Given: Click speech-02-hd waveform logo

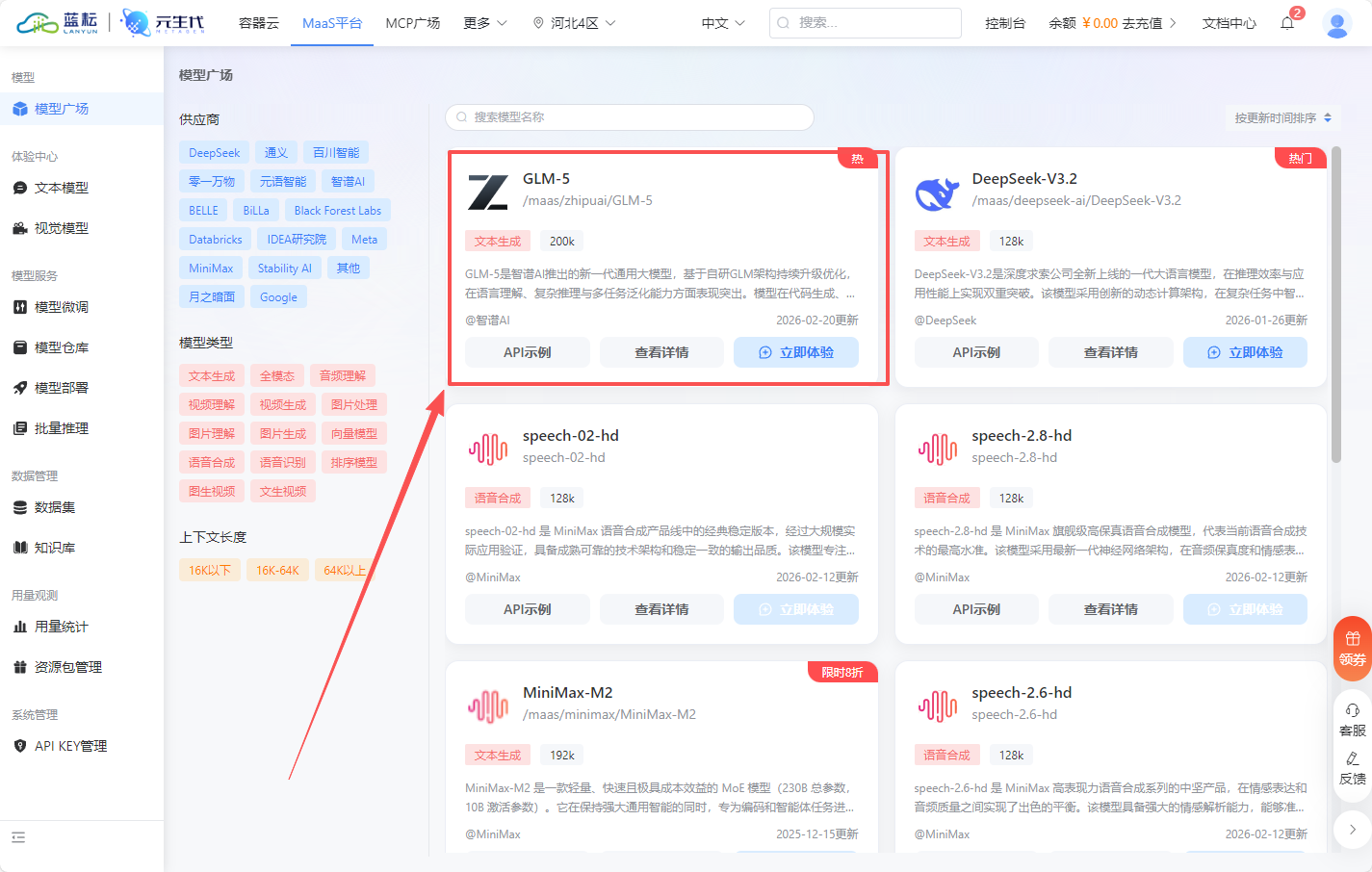Looking at the screenshot, I should 488,449.
